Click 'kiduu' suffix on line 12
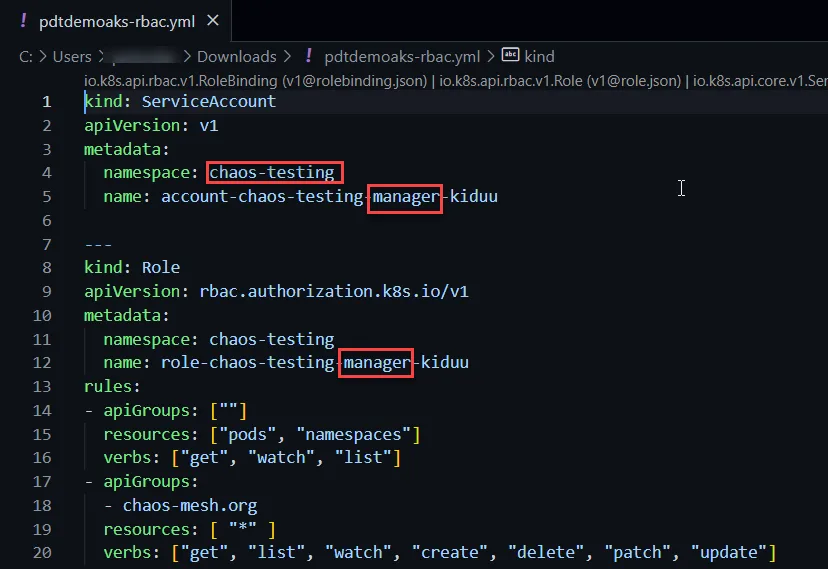828x569 pixels. [x=445, y=363]
